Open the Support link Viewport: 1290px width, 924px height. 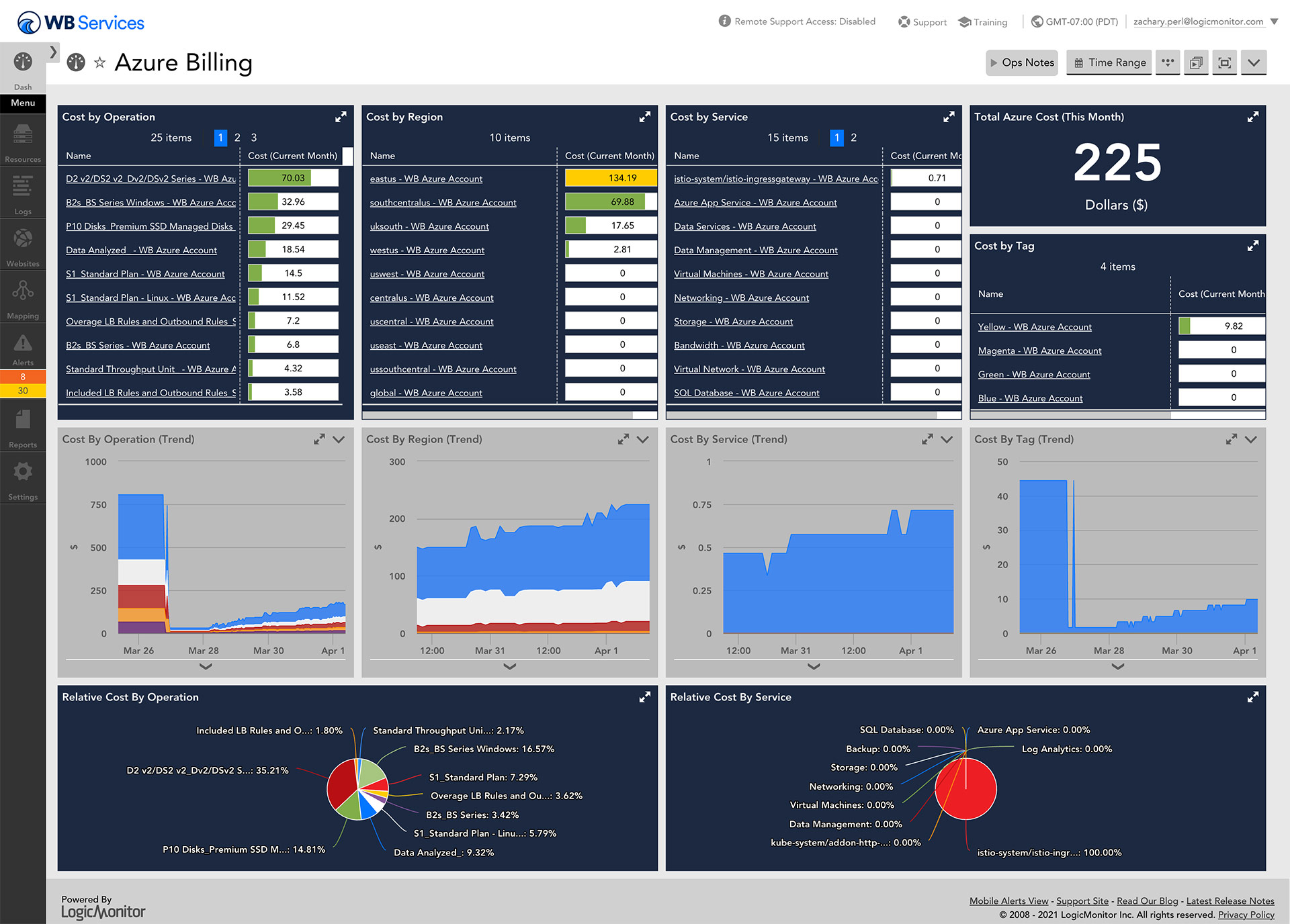point(922,21)
